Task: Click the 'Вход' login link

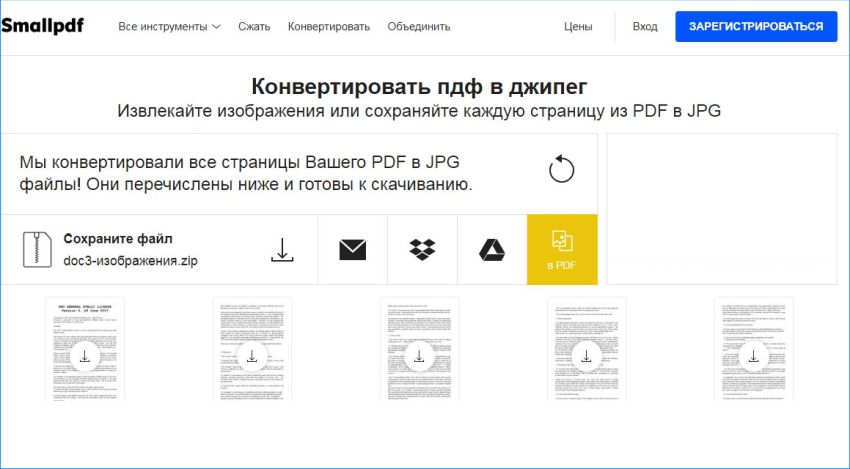Action: pos(645,27)
